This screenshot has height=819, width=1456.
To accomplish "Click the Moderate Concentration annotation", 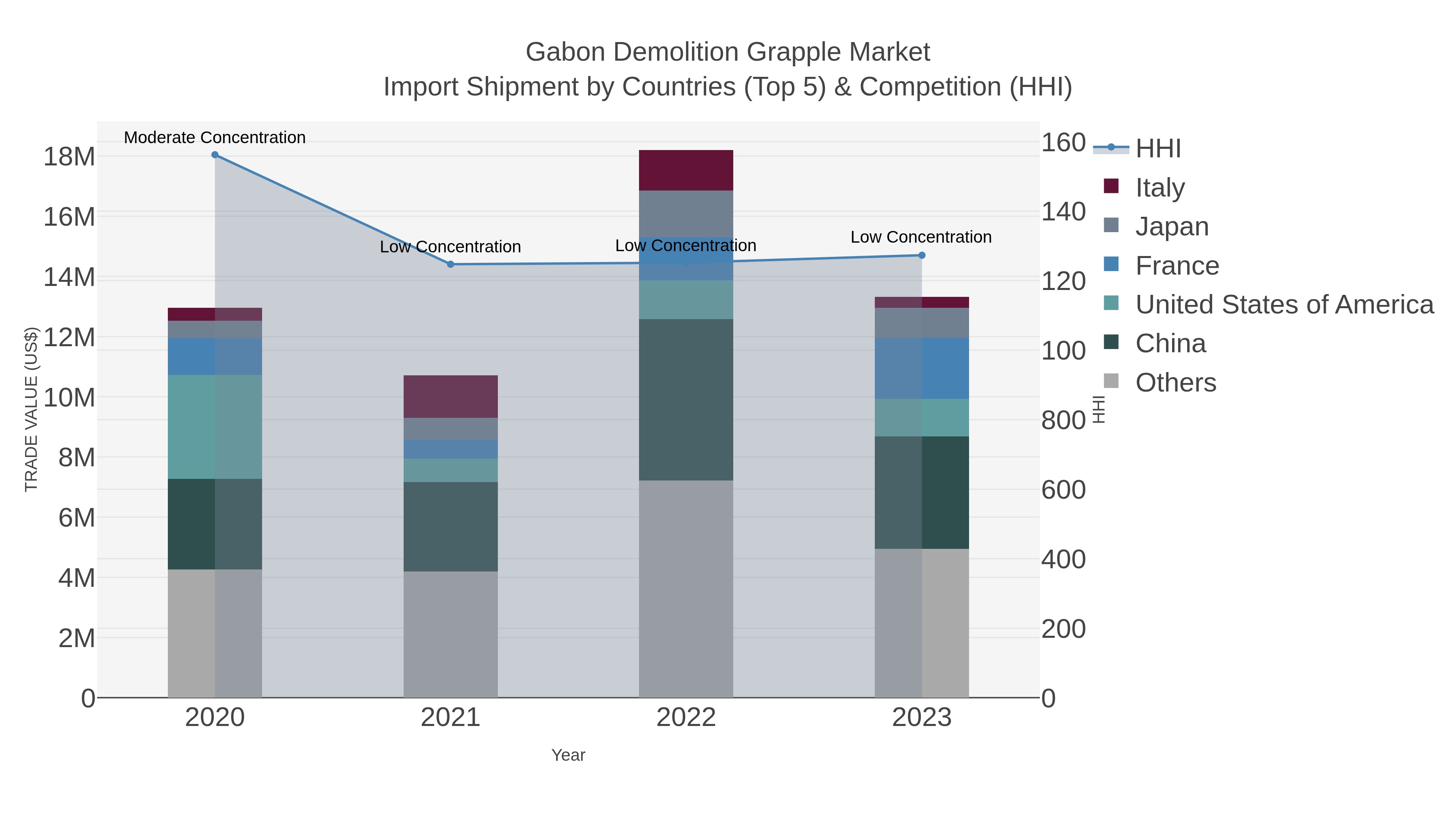I will 215,138.
